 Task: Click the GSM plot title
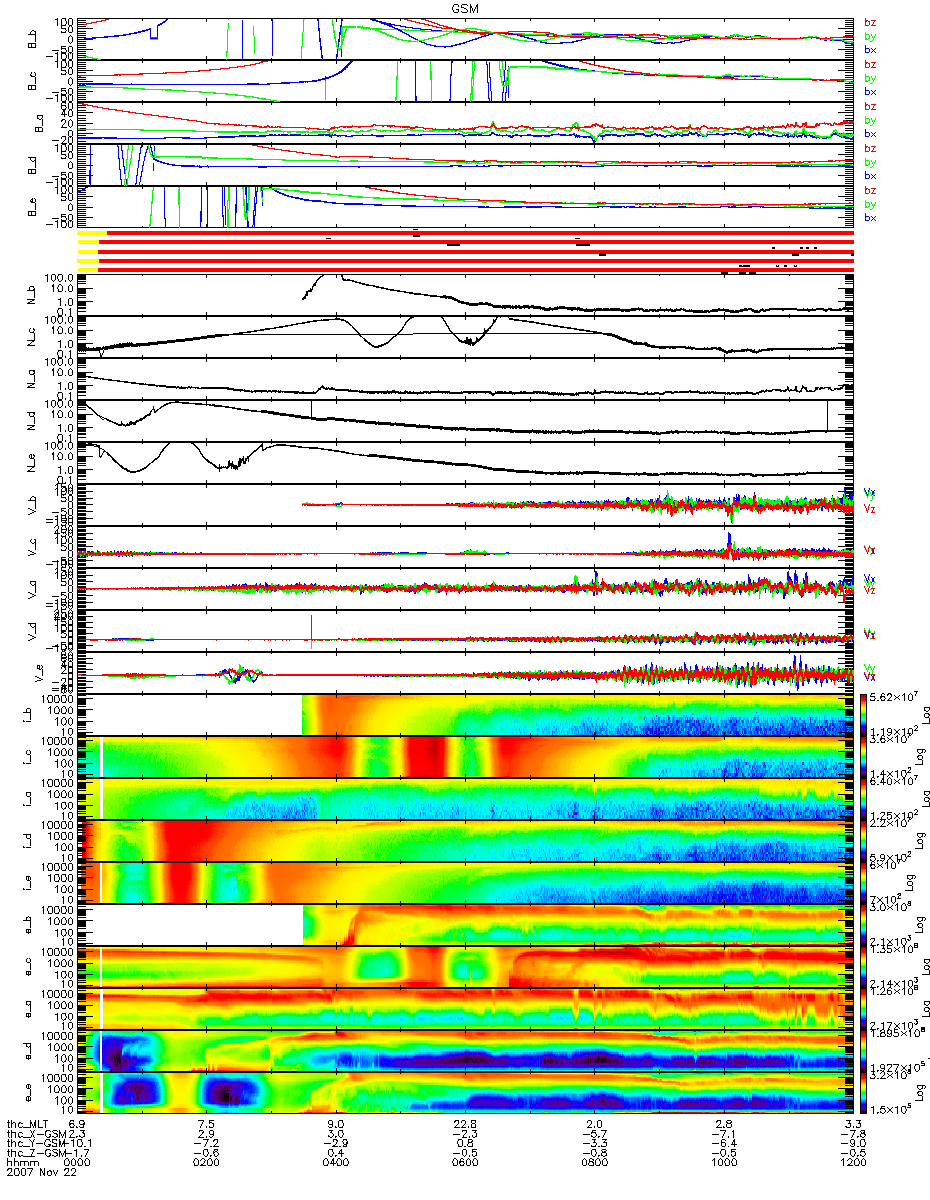point(464,7)
